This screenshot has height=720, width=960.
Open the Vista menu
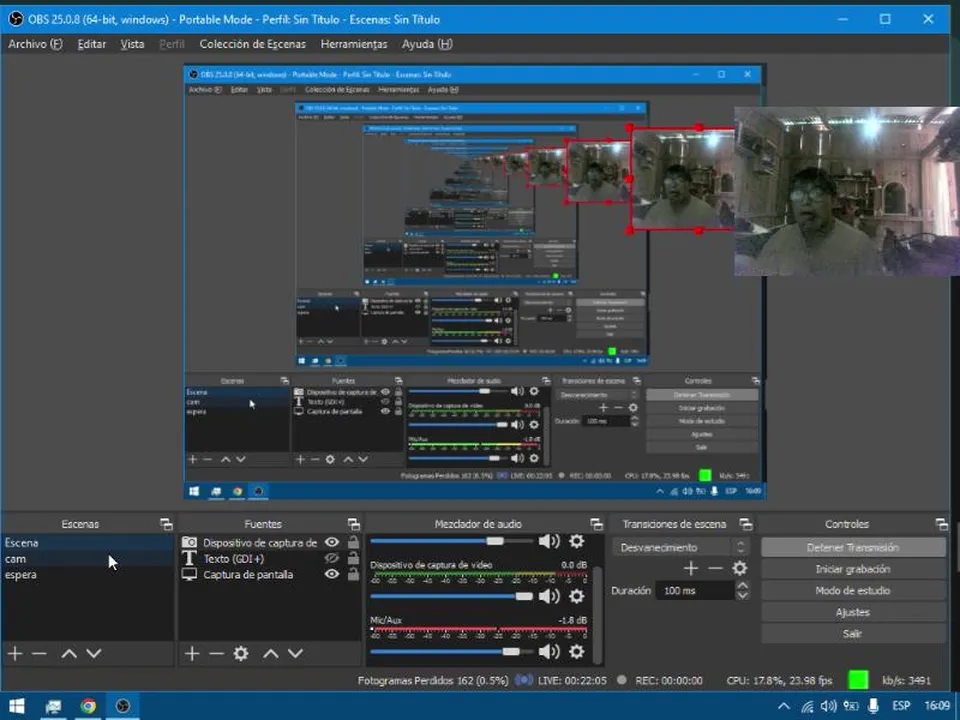tap(132, 44)
